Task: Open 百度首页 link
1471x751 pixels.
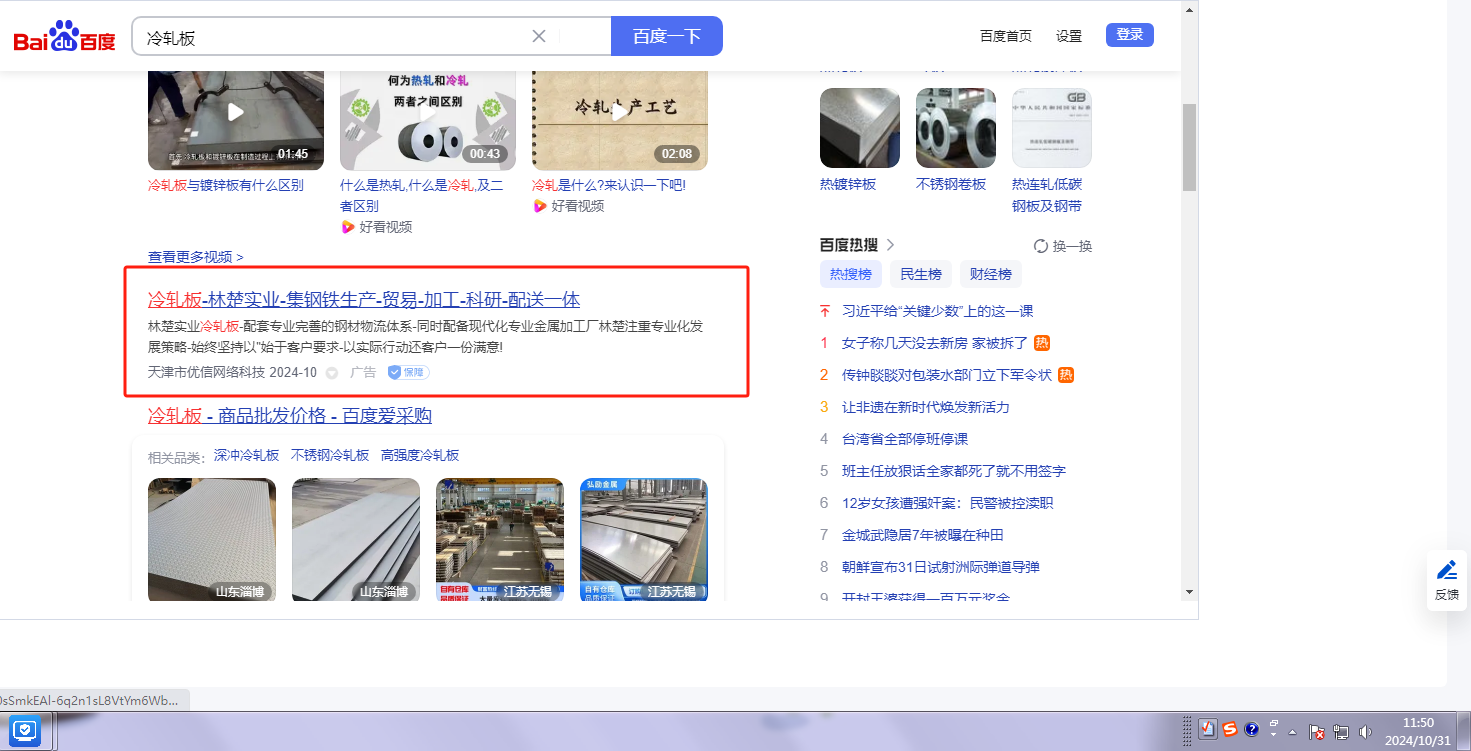Action: point(1006,36)
